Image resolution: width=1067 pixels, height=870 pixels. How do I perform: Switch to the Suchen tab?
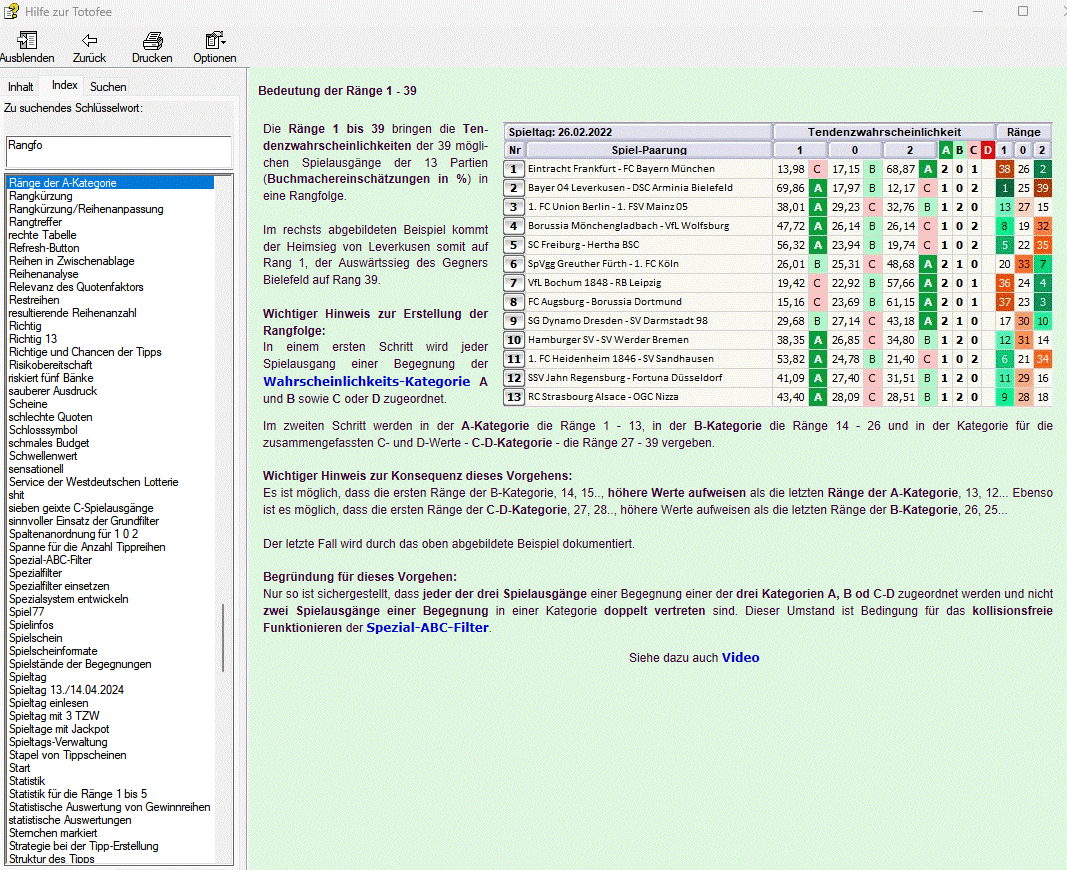coord(108,87)
